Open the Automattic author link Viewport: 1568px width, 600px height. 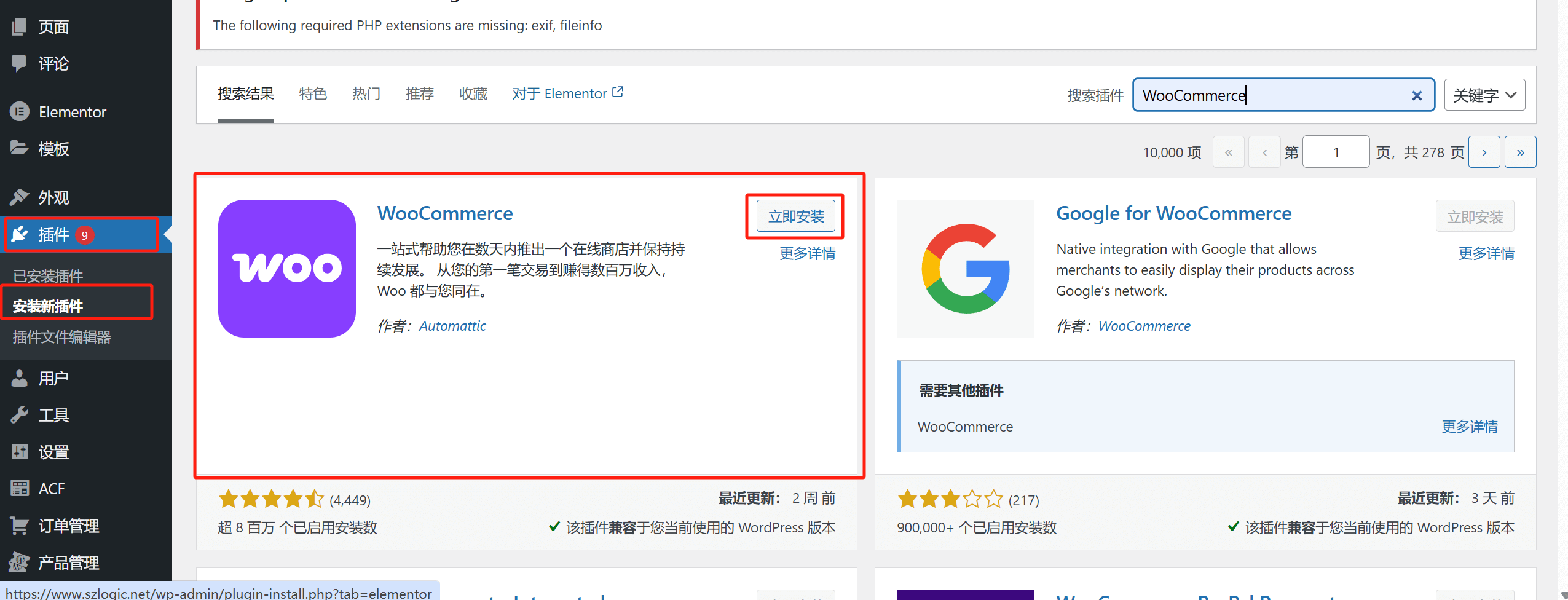pyautogui.click(x=452, y=326)
